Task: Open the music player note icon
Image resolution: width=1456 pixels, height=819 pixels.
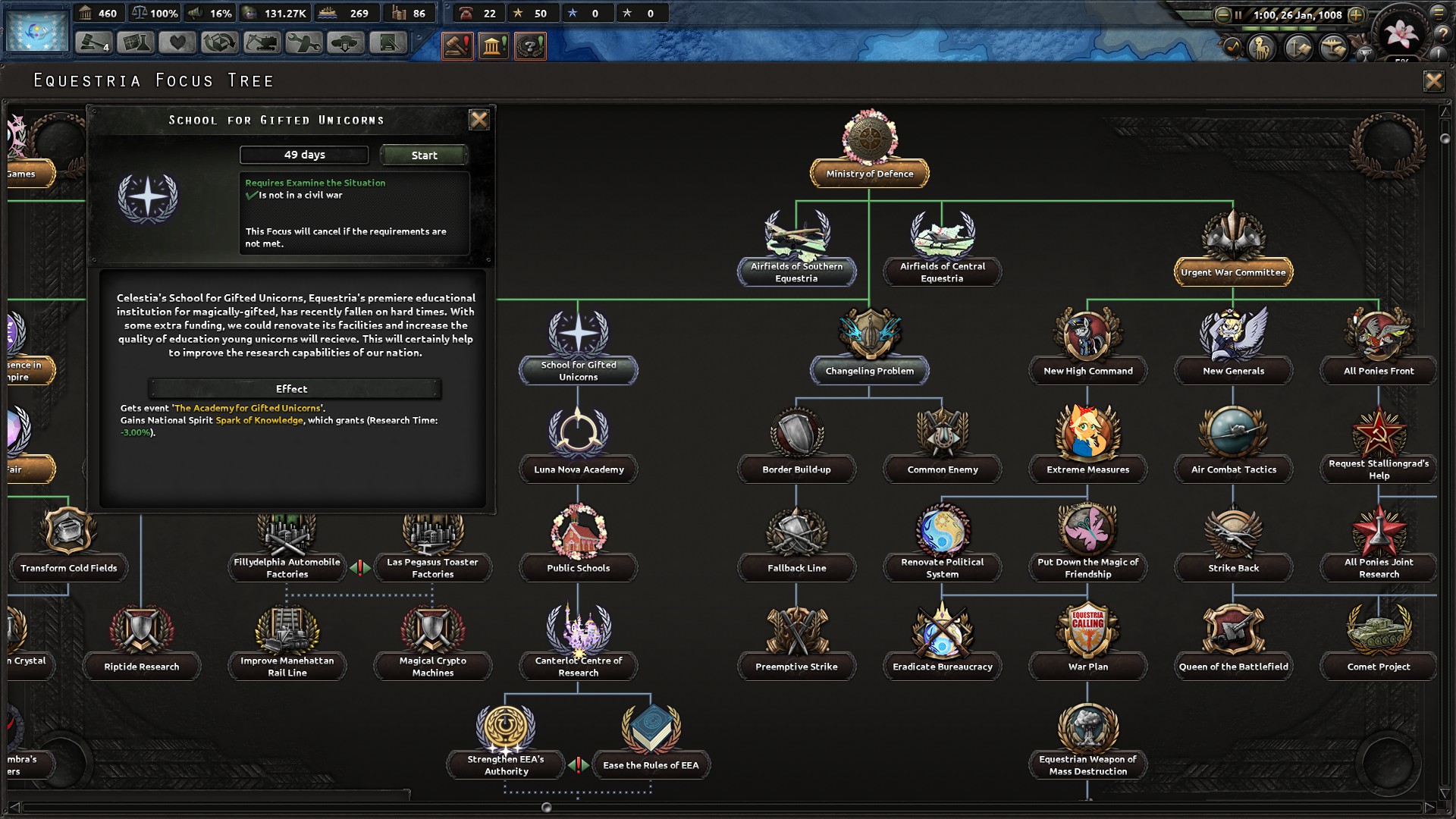Action: 1233,48
